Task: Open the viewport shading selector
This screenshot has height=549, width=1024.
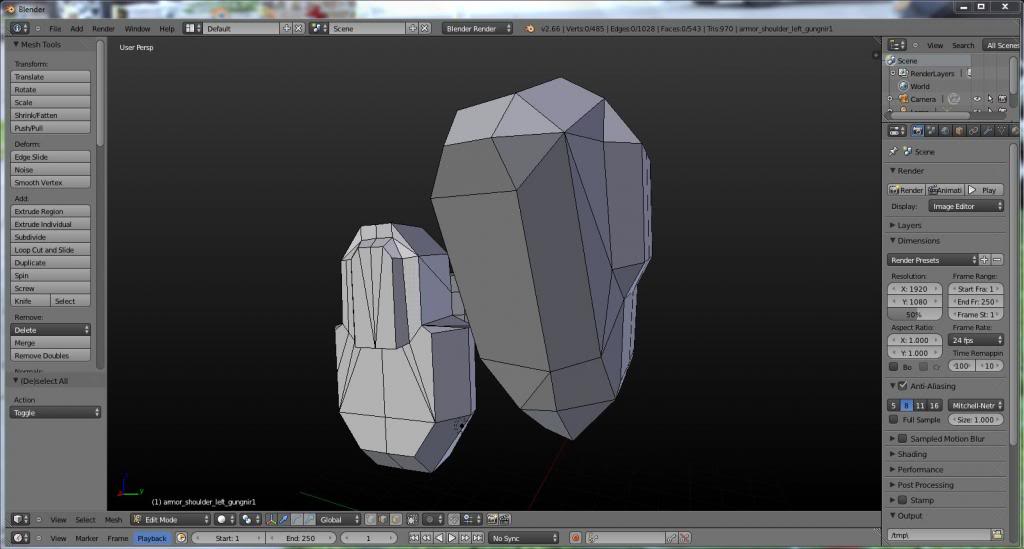Action: [x=225, y=520]
